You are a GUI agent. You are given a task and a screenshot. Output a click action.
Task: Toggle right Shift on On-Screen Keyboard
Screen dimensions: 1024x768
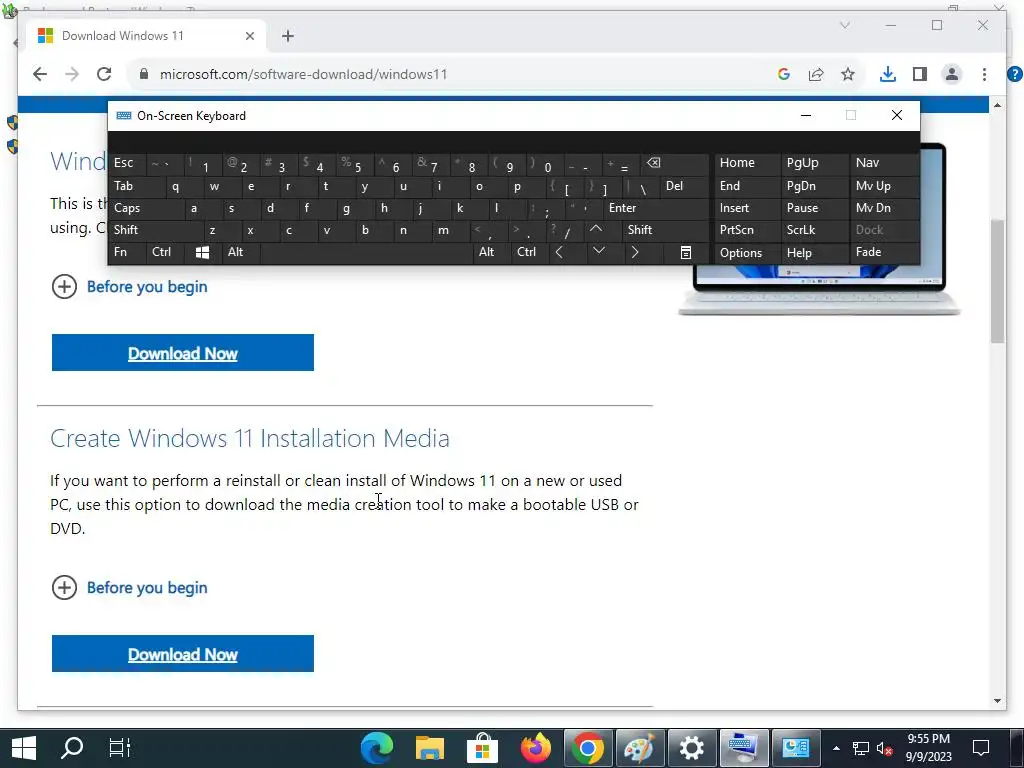pyautogui.click(x=664, y=230)
